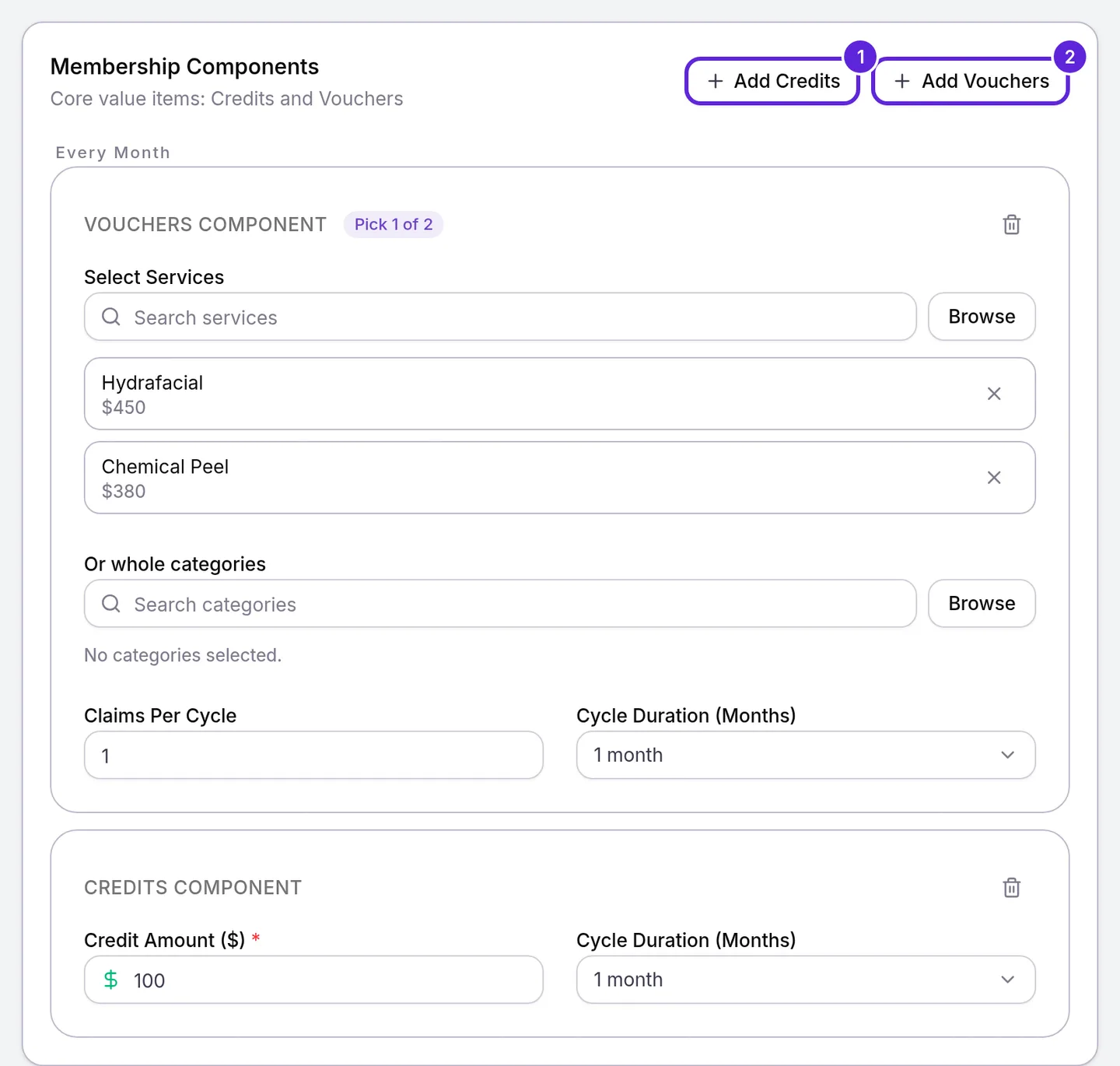Viewport: 1120px width, 1066px height.
Task: Click the search magnifier in categories field
Action: pyautogui.click(x=111, y=604)
